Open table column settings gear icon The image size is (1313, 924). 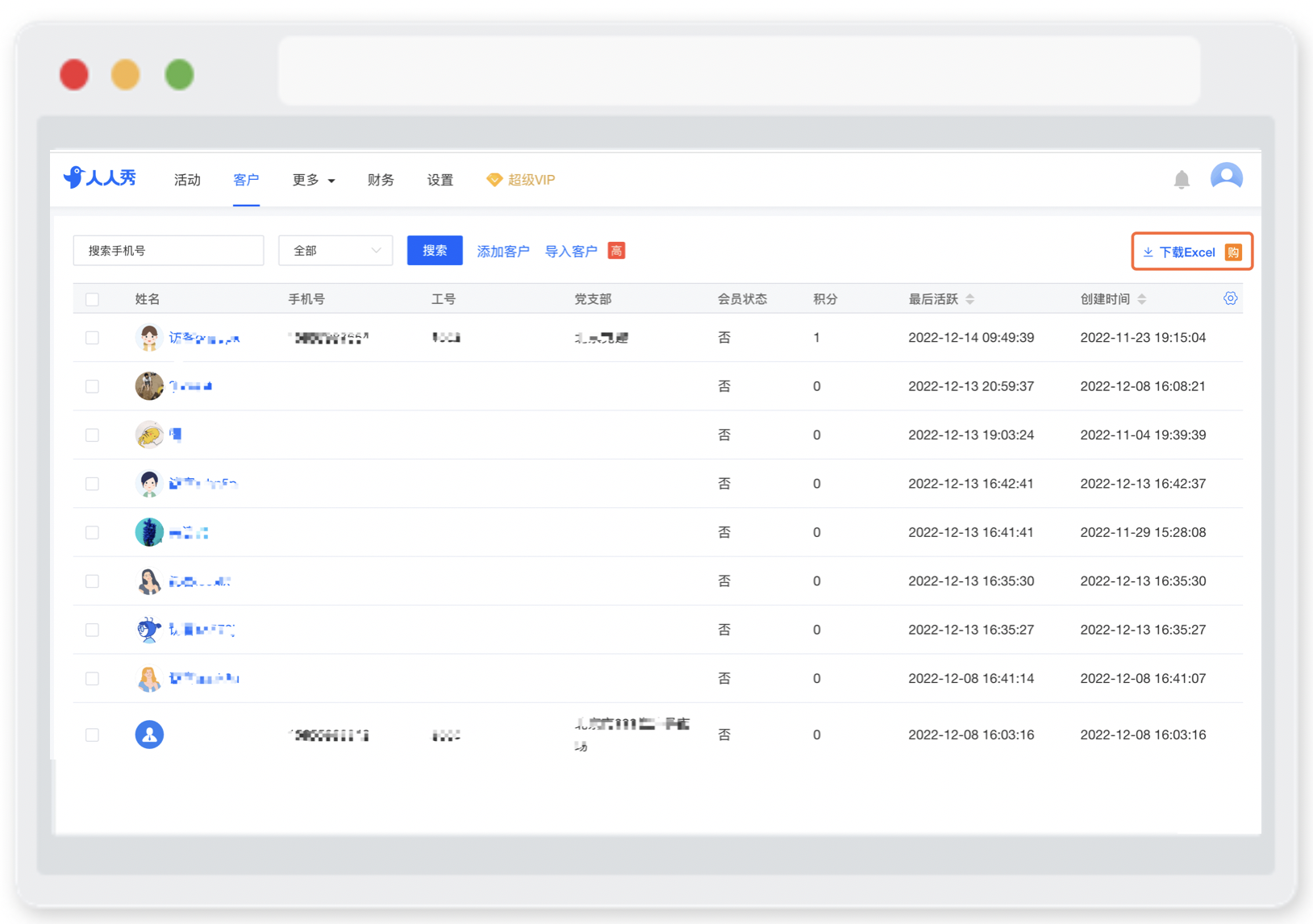point(1230,298)
